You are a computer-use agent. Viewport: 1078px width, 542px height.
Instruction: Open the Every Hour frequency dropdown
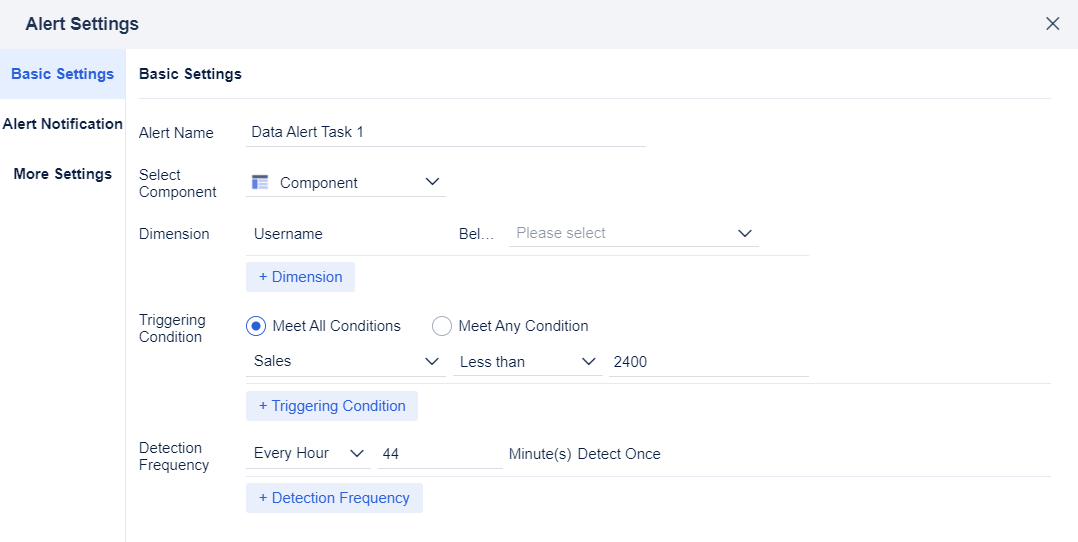(x=308, y=454)
